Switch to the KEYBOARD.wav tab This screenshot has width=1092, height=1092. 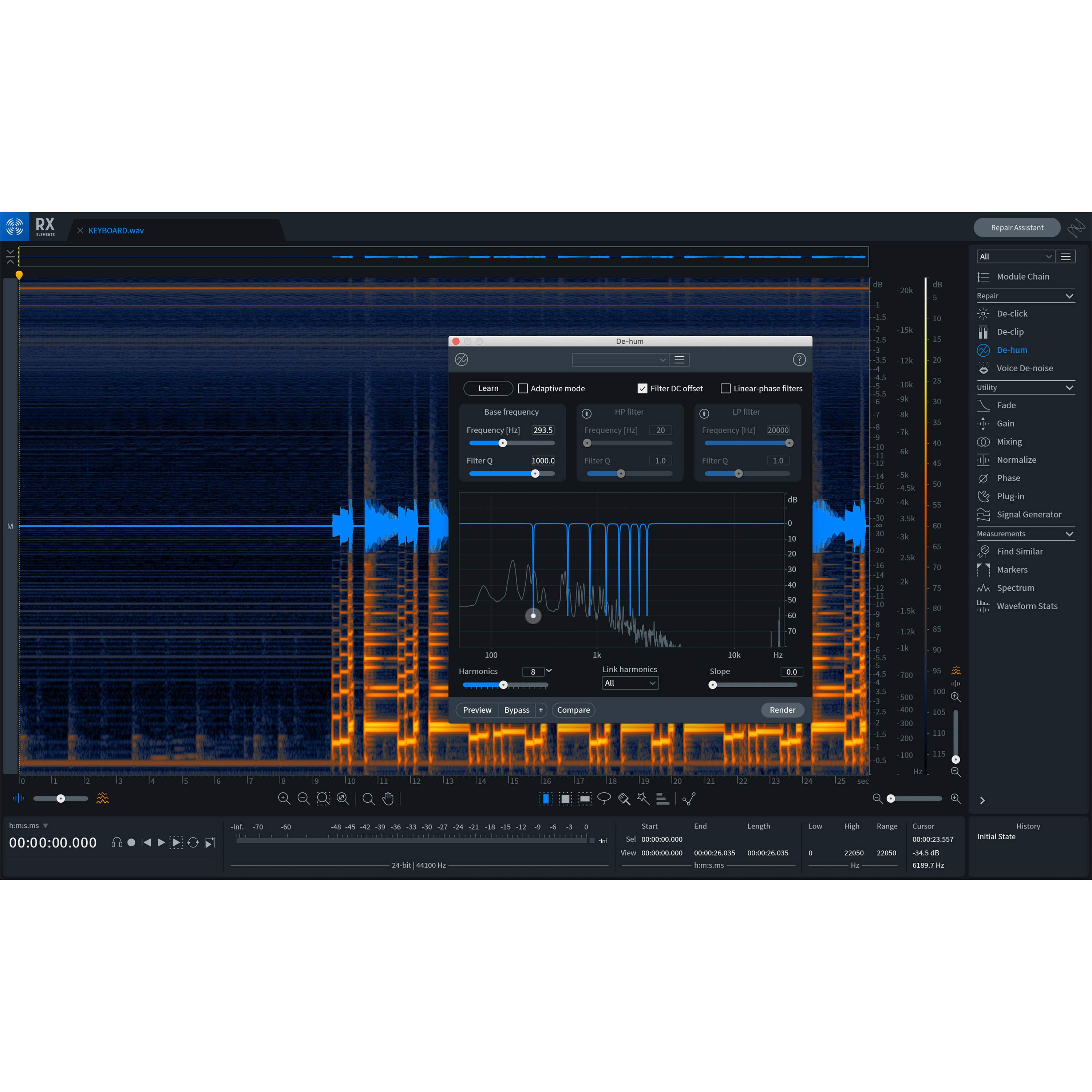pyautogui.click(x=116, y=231)
